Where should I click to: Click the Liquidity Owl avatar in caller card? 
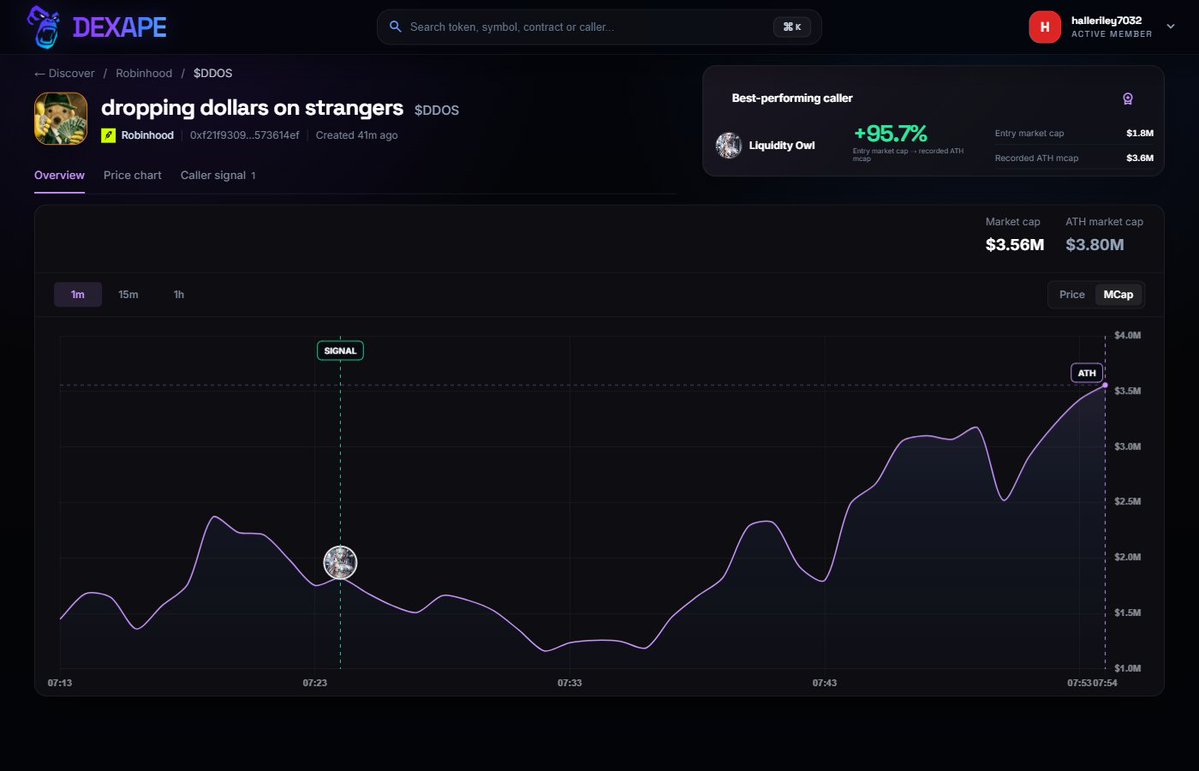728,145
